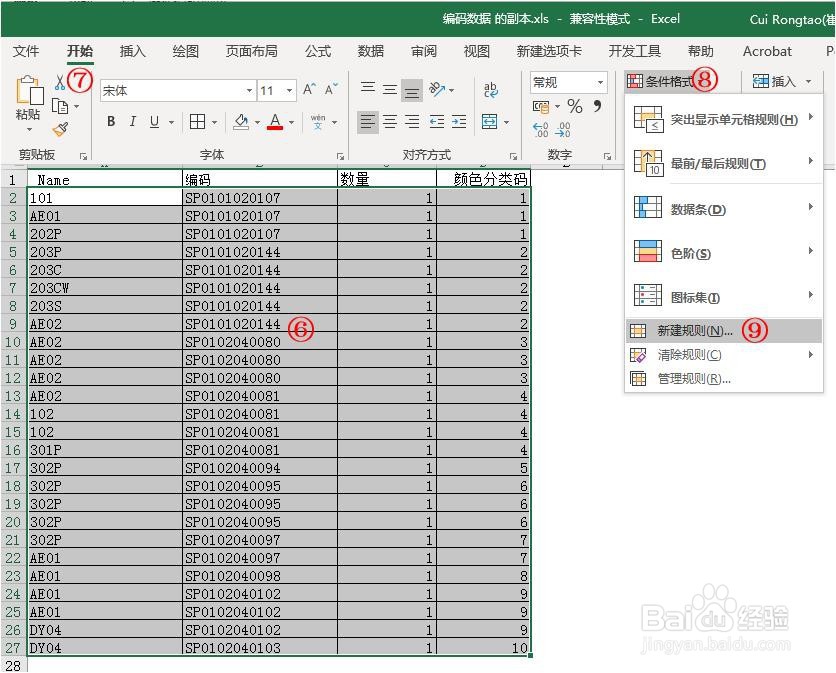Image resolution: width=836 pixels, height=673 pixels.
Task: Switch to the 开发工具 tab
Action: (x=634, y=51)
